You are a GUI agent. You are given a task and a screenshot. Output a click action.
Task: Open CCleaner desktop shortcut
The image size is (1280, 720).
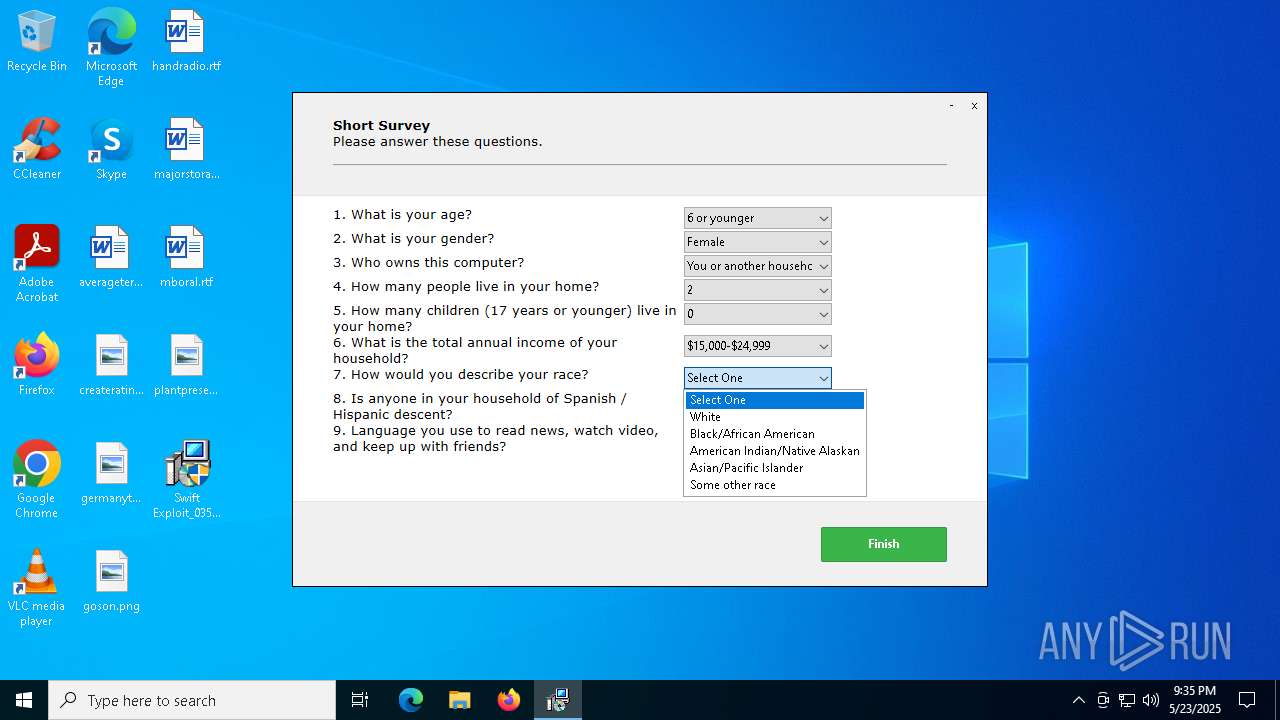click(37, 149)
